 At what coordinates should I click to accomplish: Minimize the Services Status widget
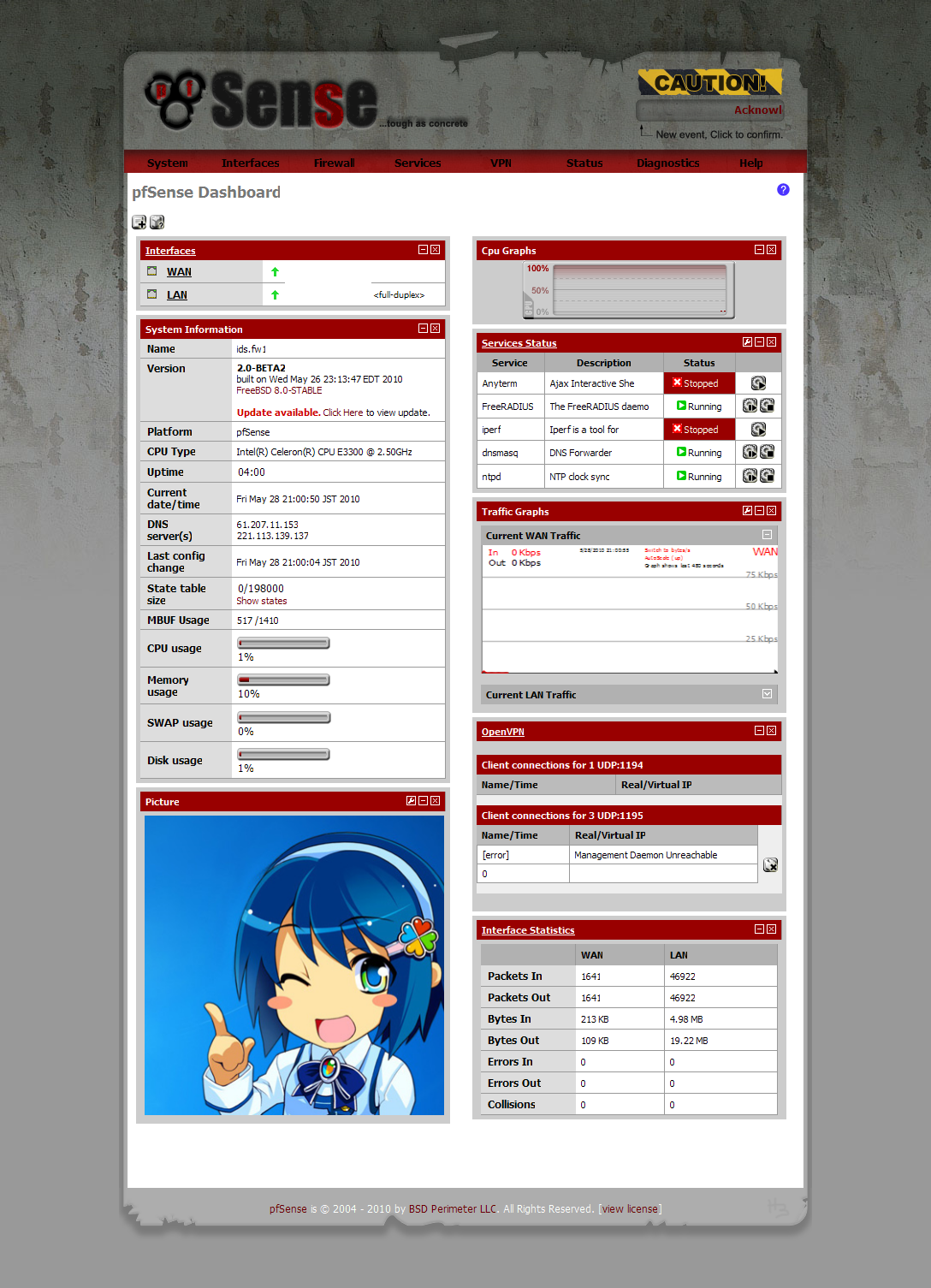click(x=759, y=342)
